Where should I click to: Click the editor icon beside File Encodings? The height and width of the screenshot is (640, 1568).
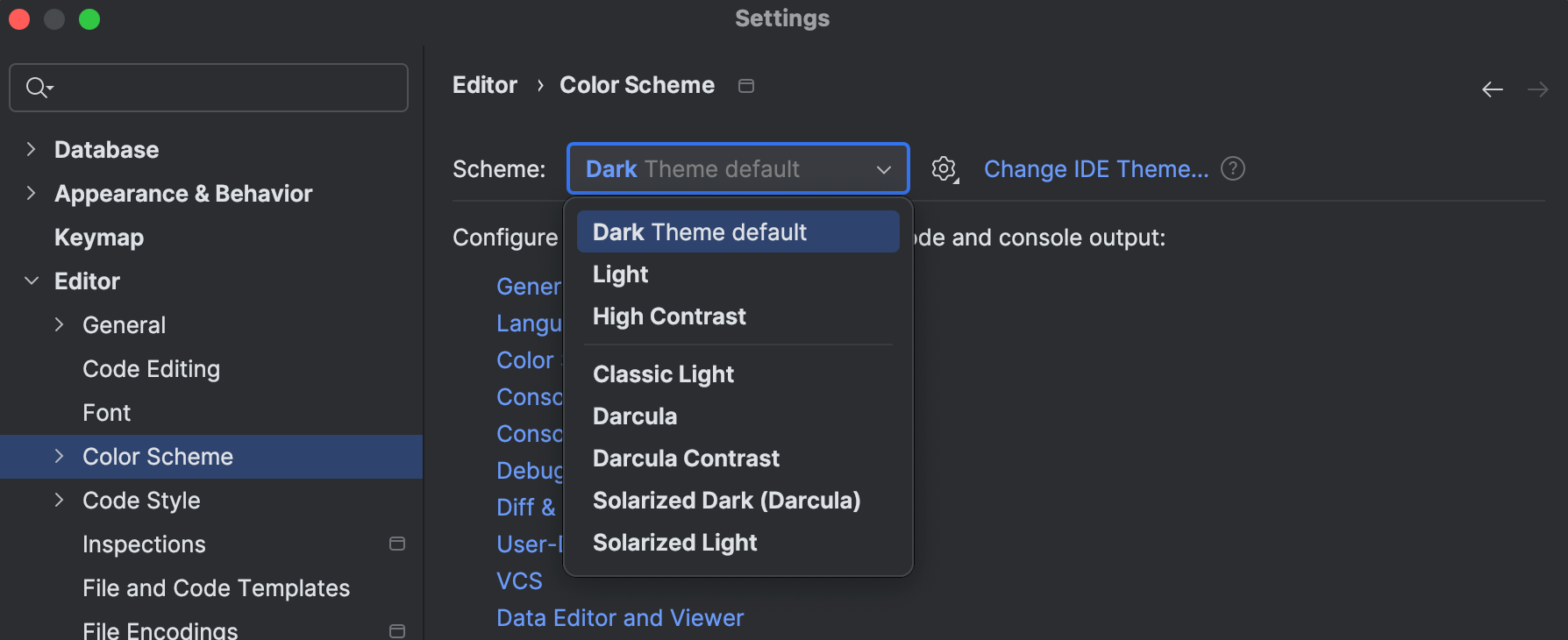click(397, 629)
